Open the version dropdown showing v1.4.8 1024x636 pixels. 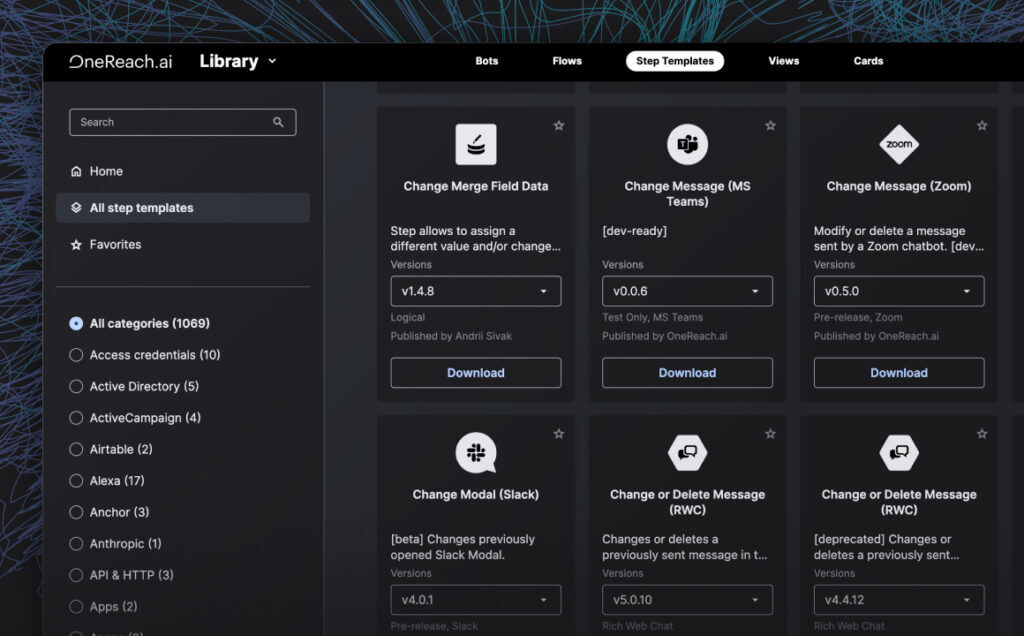(475, 290)
